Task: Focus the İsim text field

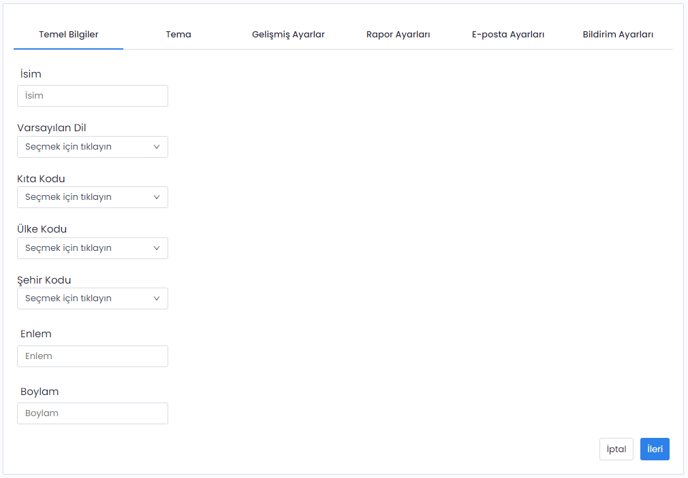Action: (x=92, y=96)
